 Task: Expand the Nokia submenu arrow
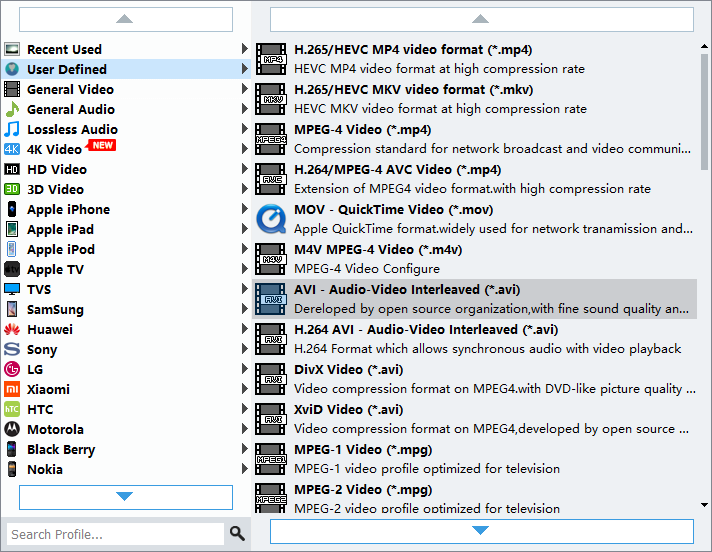[x=244, y=468]
